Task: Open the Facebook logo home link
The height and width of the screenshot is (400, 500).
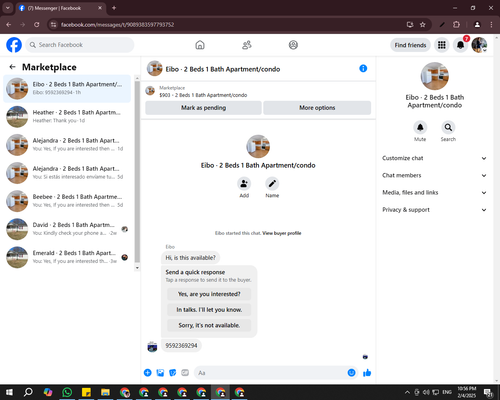Action: pos(14,45)
